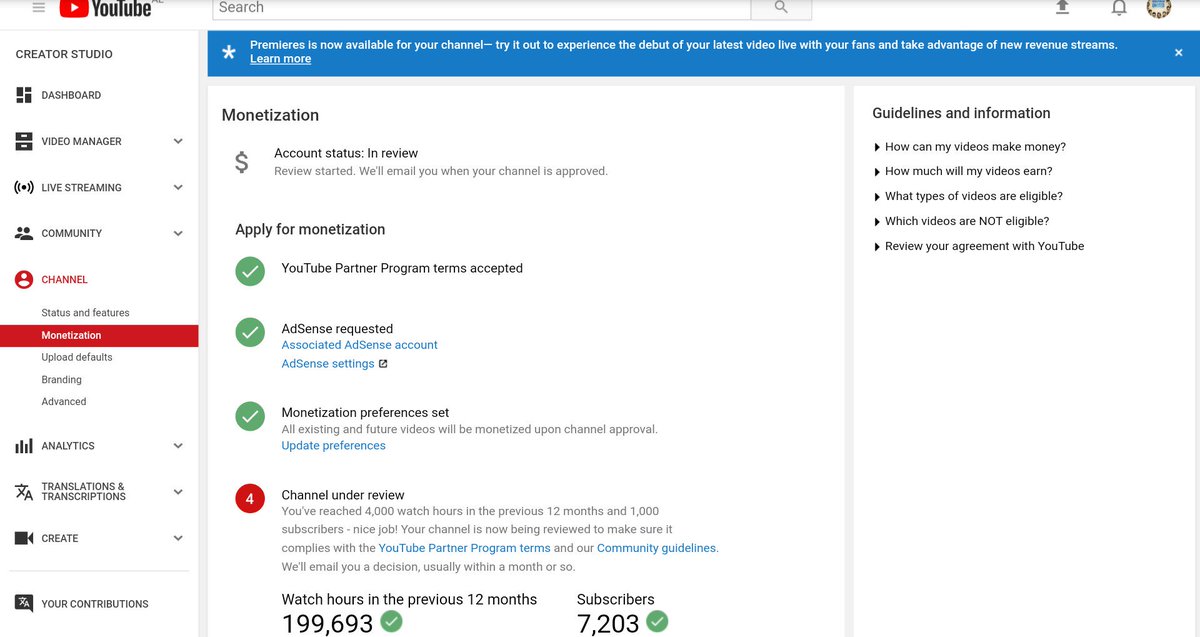Expand the Community section
The image size is (1200, 637).
click(178, 233)
